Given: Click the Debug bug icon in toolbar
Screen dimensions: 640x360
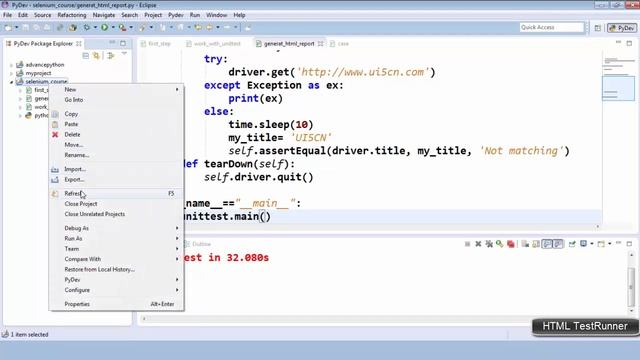Looking at the screenshot, I should (x=87, y=27).
